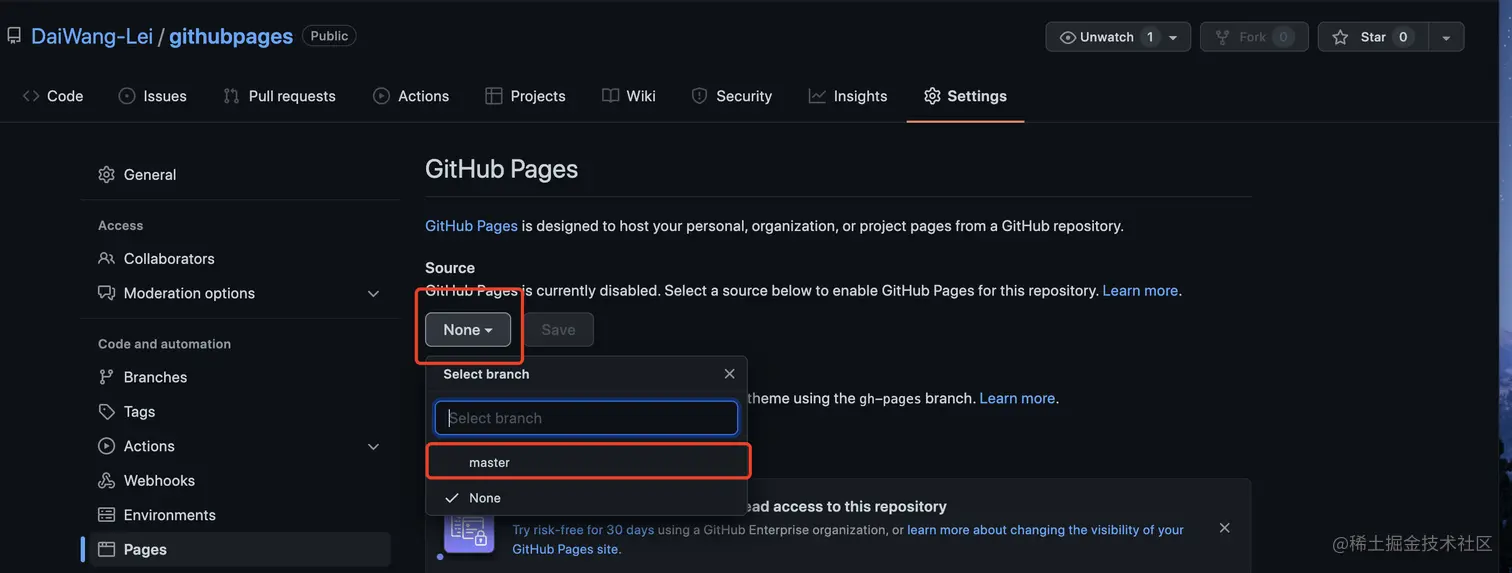Switch to the Insights tab

[x=848, y=96]
